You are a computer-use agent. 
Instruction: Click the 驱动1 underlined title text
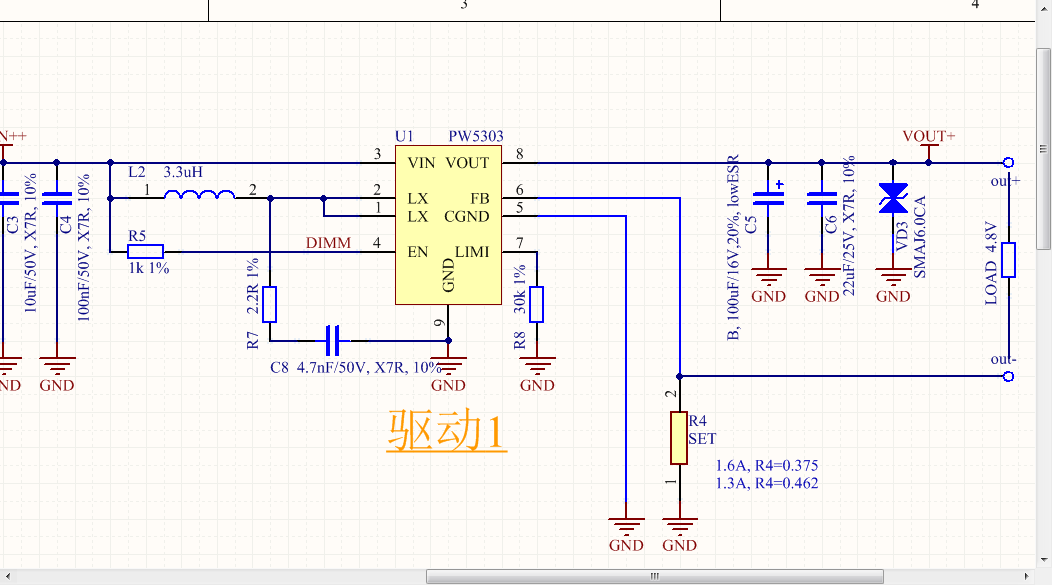click(446, 432)
